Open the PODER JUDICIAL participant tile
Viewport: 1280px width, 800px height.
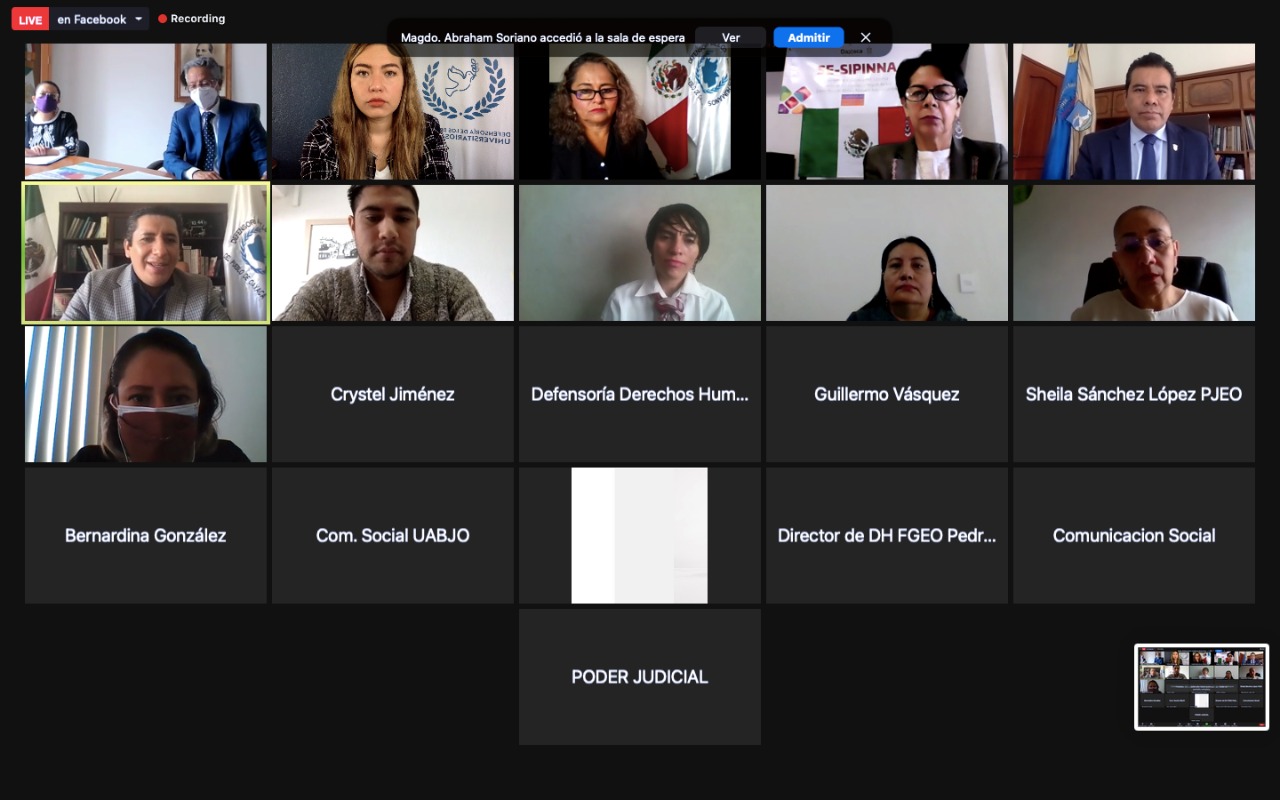click(x=640, y=677)
